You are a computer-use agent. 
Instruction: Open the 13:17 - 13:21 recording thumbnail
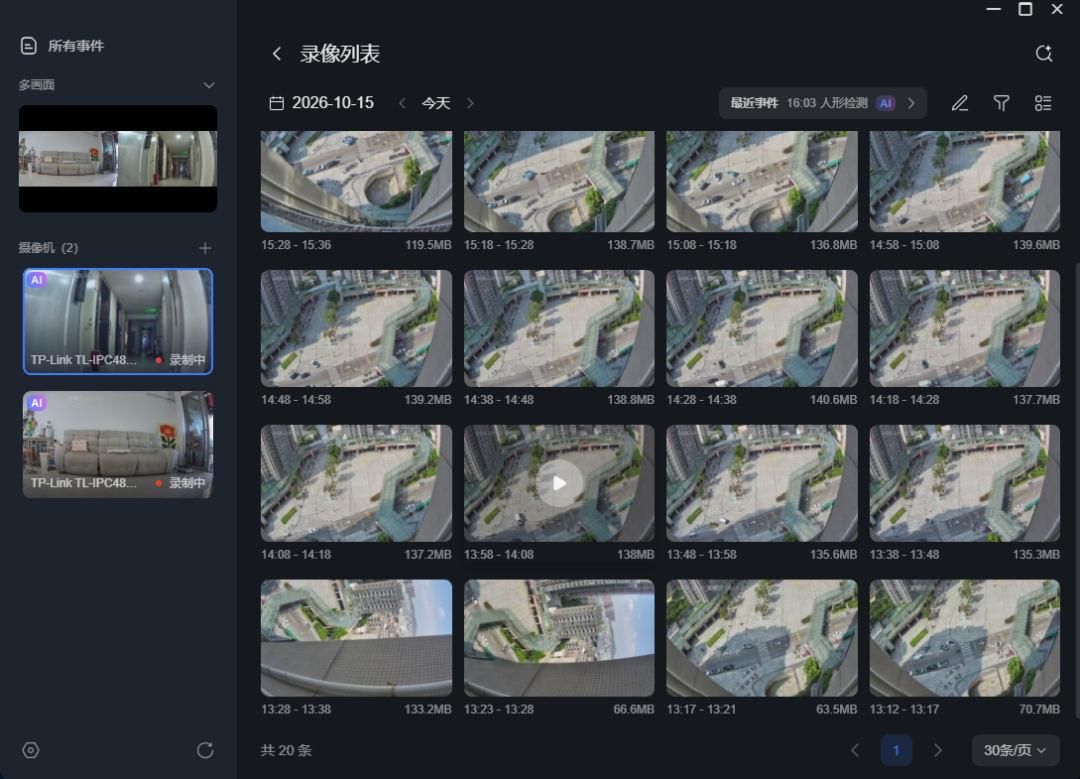(762, 638)
